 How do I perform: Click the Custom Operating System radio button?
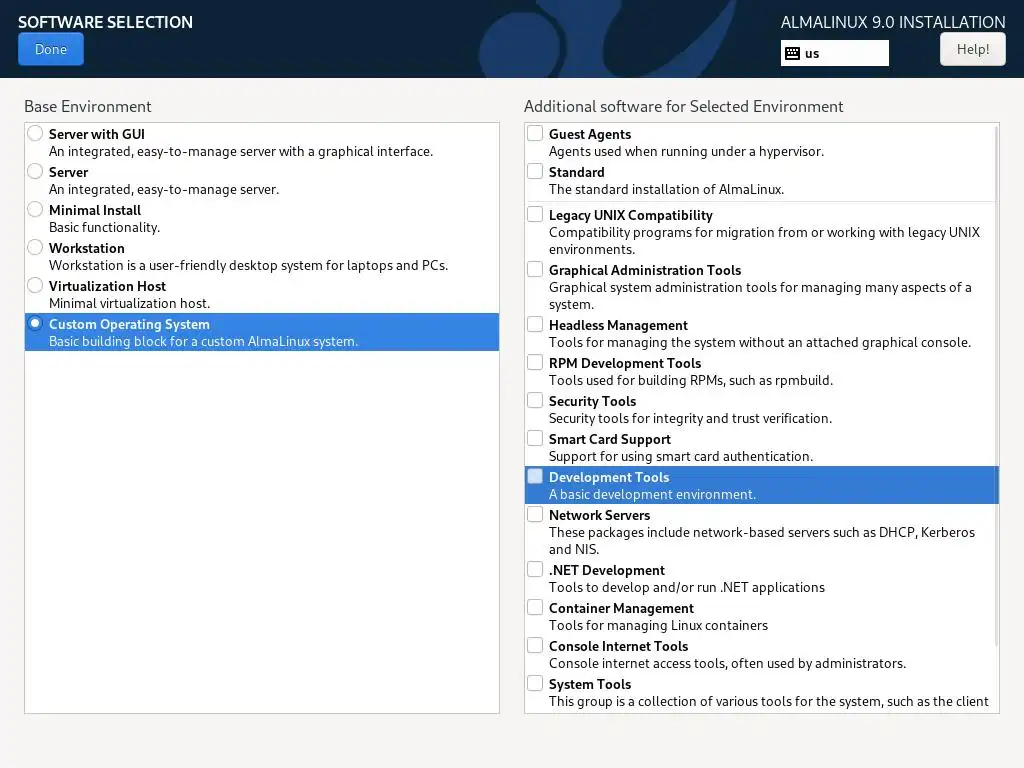click(36, 324)
